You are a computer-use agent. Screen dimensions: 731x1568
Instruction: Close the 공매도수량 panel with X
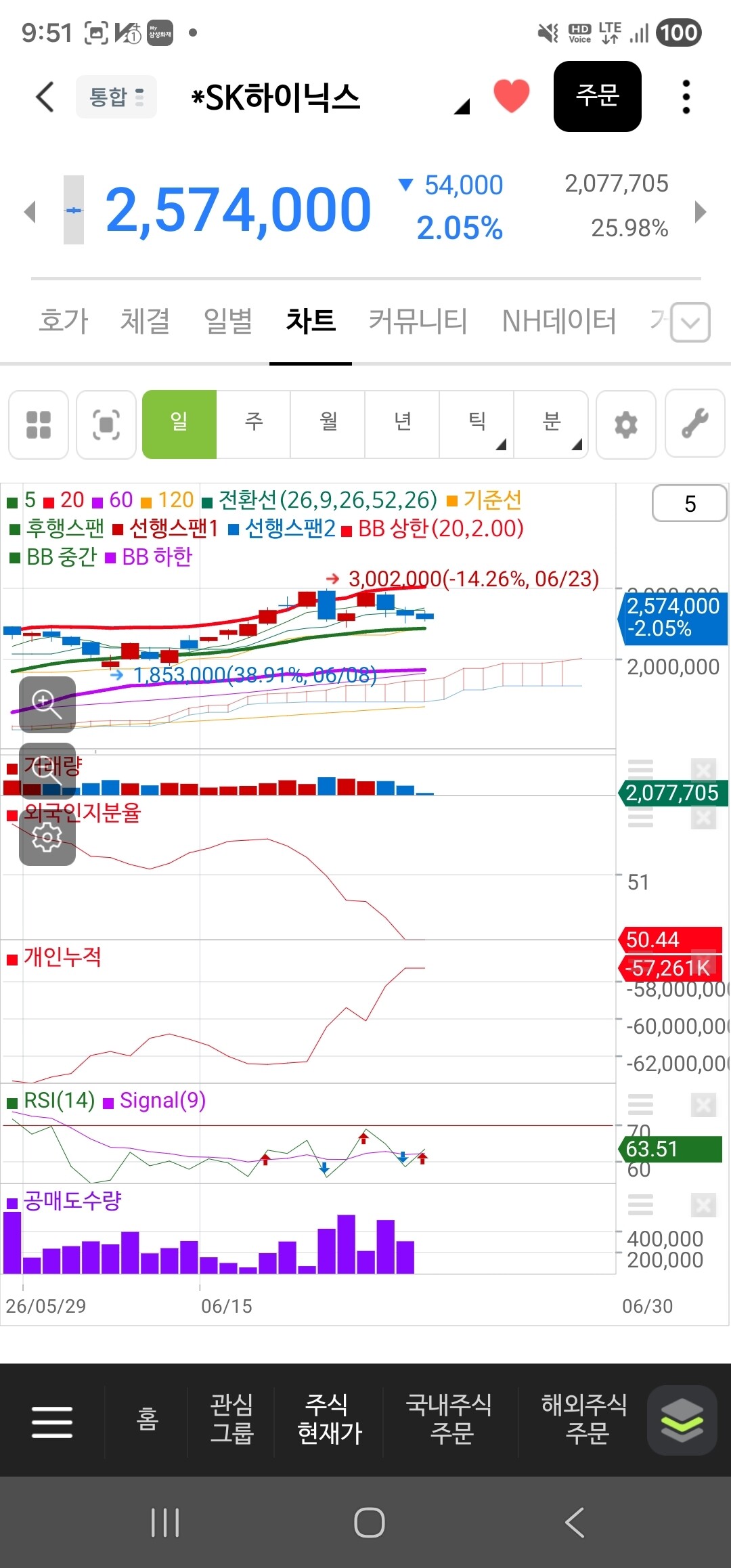pos(703,1205)
